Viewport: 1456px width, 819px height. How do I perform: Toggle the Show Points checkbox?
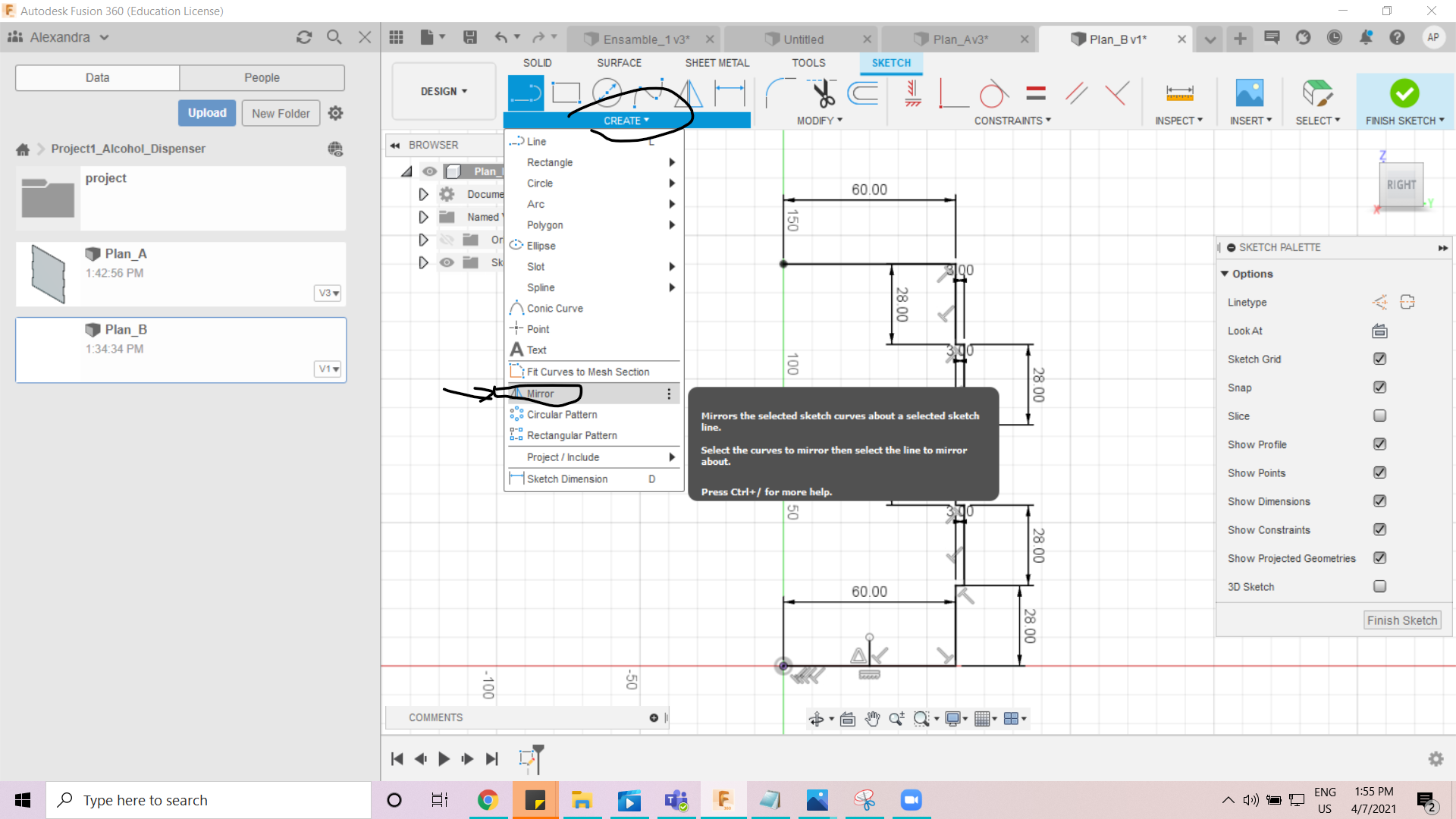1379,472
